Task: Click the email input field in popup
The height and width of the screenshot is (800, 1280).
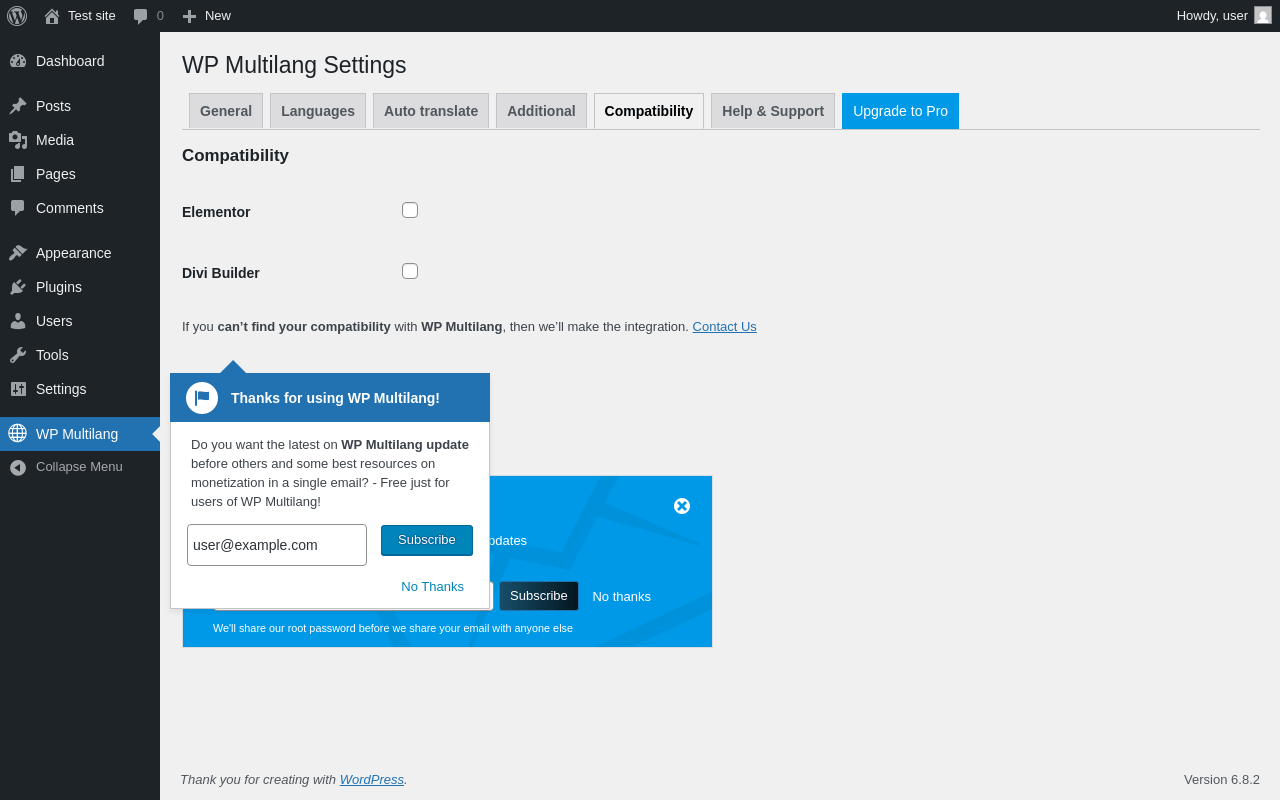Action: click(x=277, y=545)
